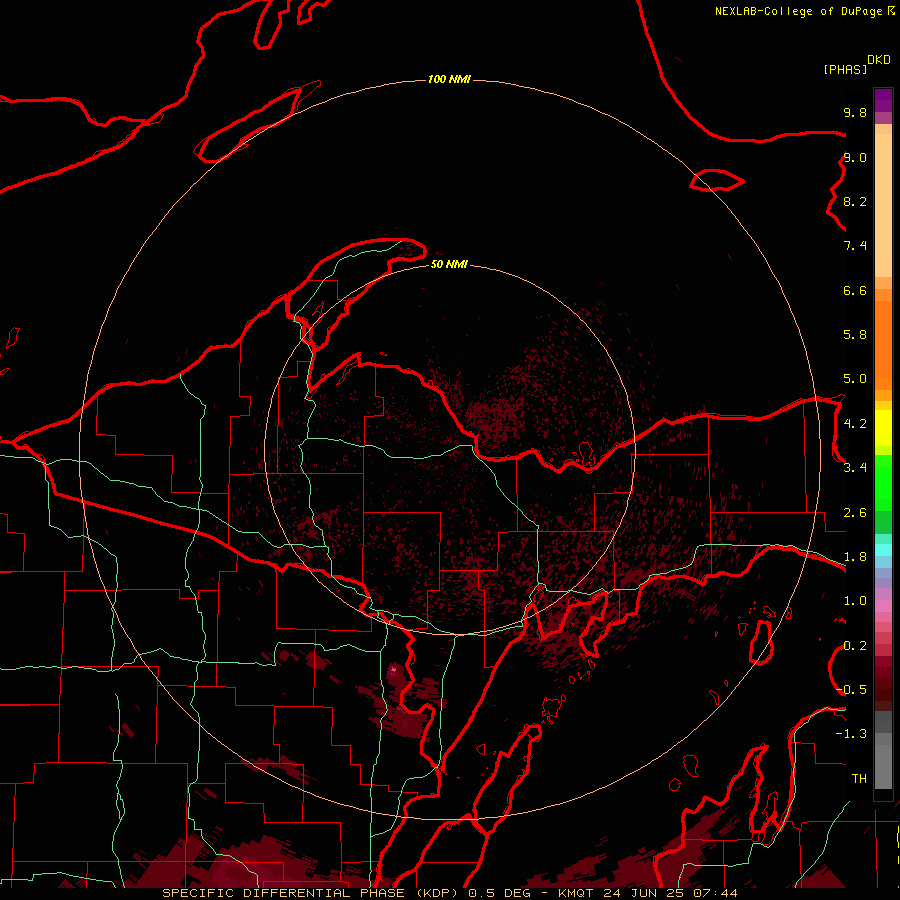900x900 pixels.
Task: Select the 7.4 value on the color scale
Action: (x=855, y=246)
